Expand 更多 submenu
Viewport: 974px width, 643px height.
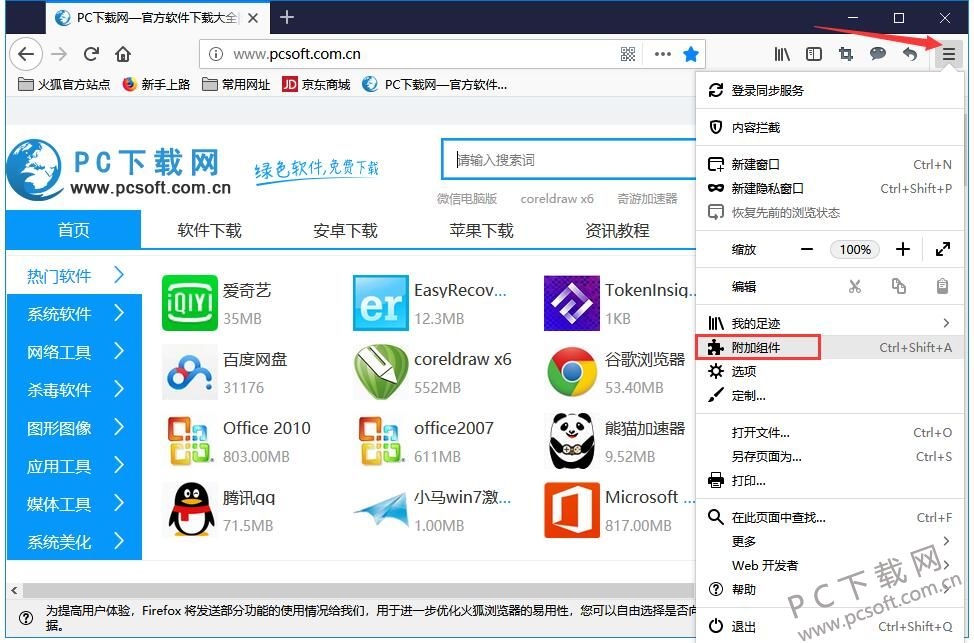point(830,541)
